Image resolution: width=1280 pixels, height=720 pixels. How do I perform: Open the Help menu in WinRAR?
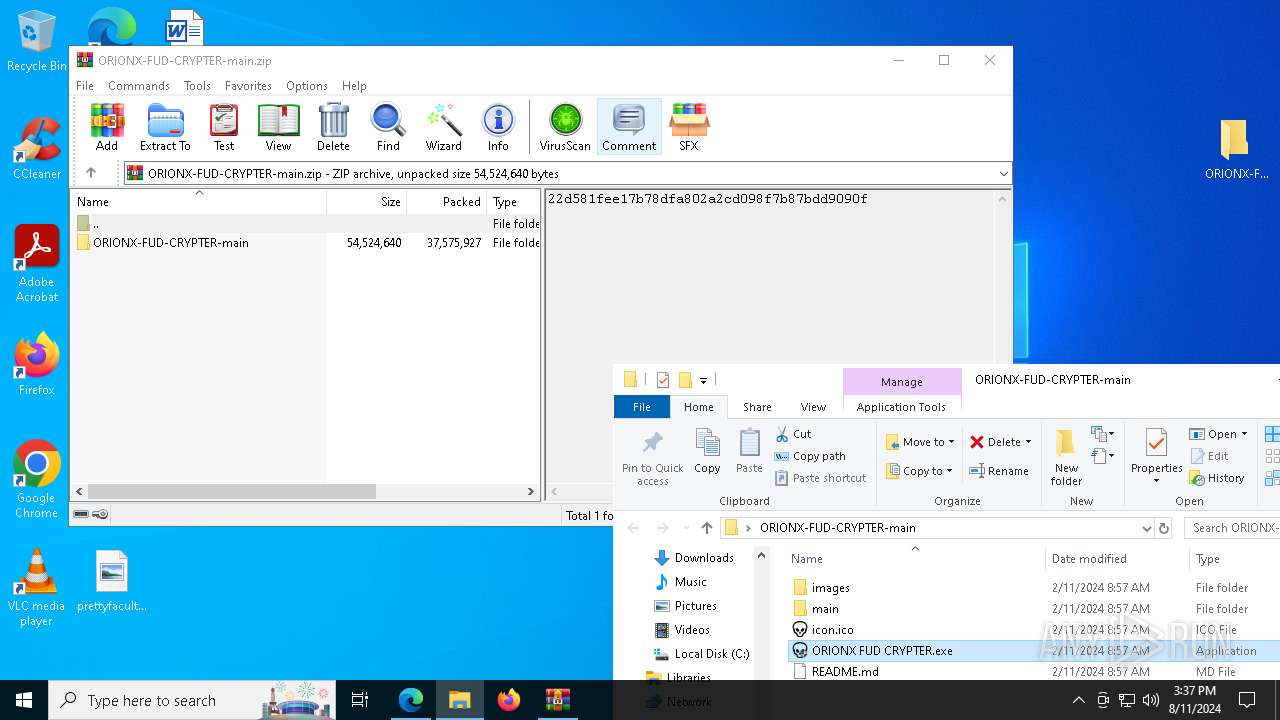click(354, 86)
